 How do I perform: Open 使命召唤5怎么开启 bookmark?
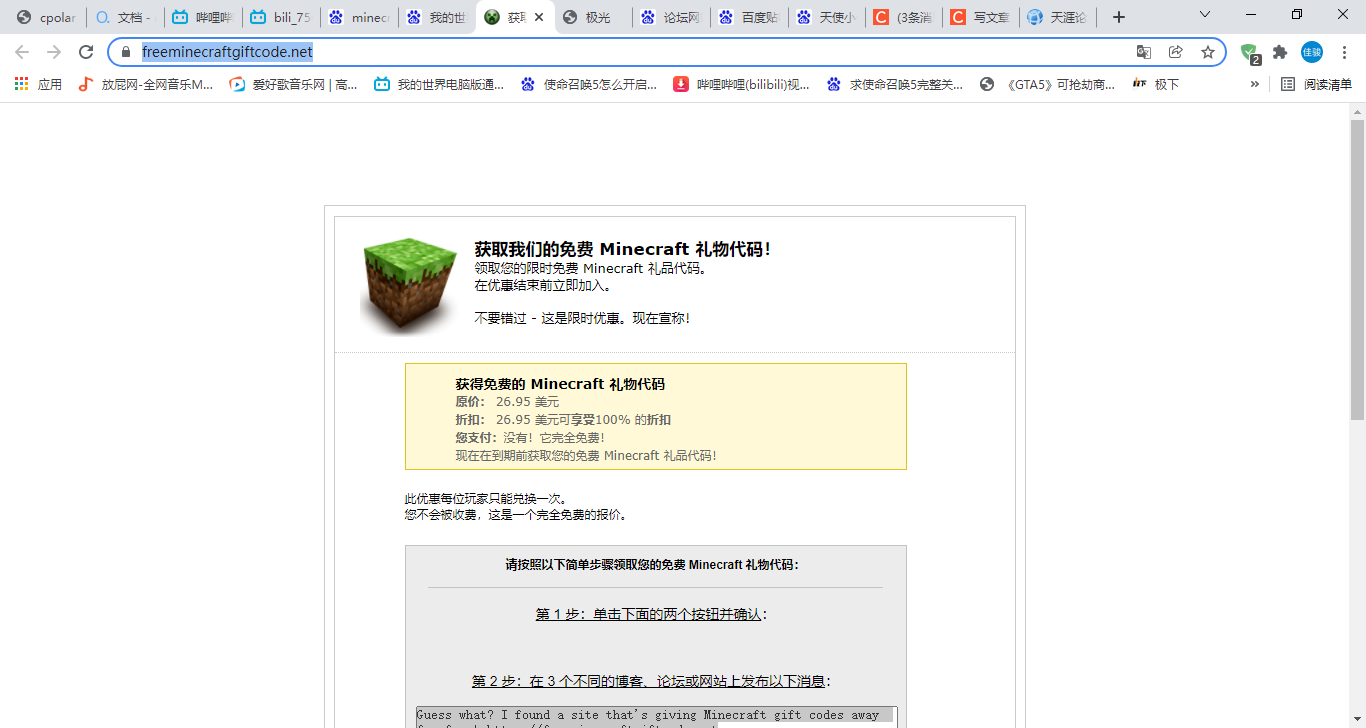[589, 85]
